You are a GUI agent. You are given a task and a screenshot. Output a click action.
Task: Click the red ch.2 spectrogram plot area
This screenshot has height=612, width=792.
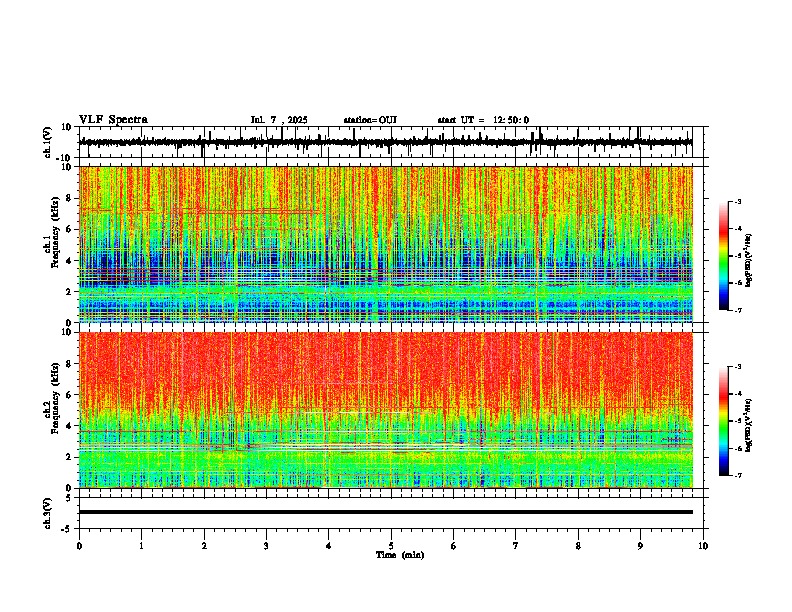386,410
